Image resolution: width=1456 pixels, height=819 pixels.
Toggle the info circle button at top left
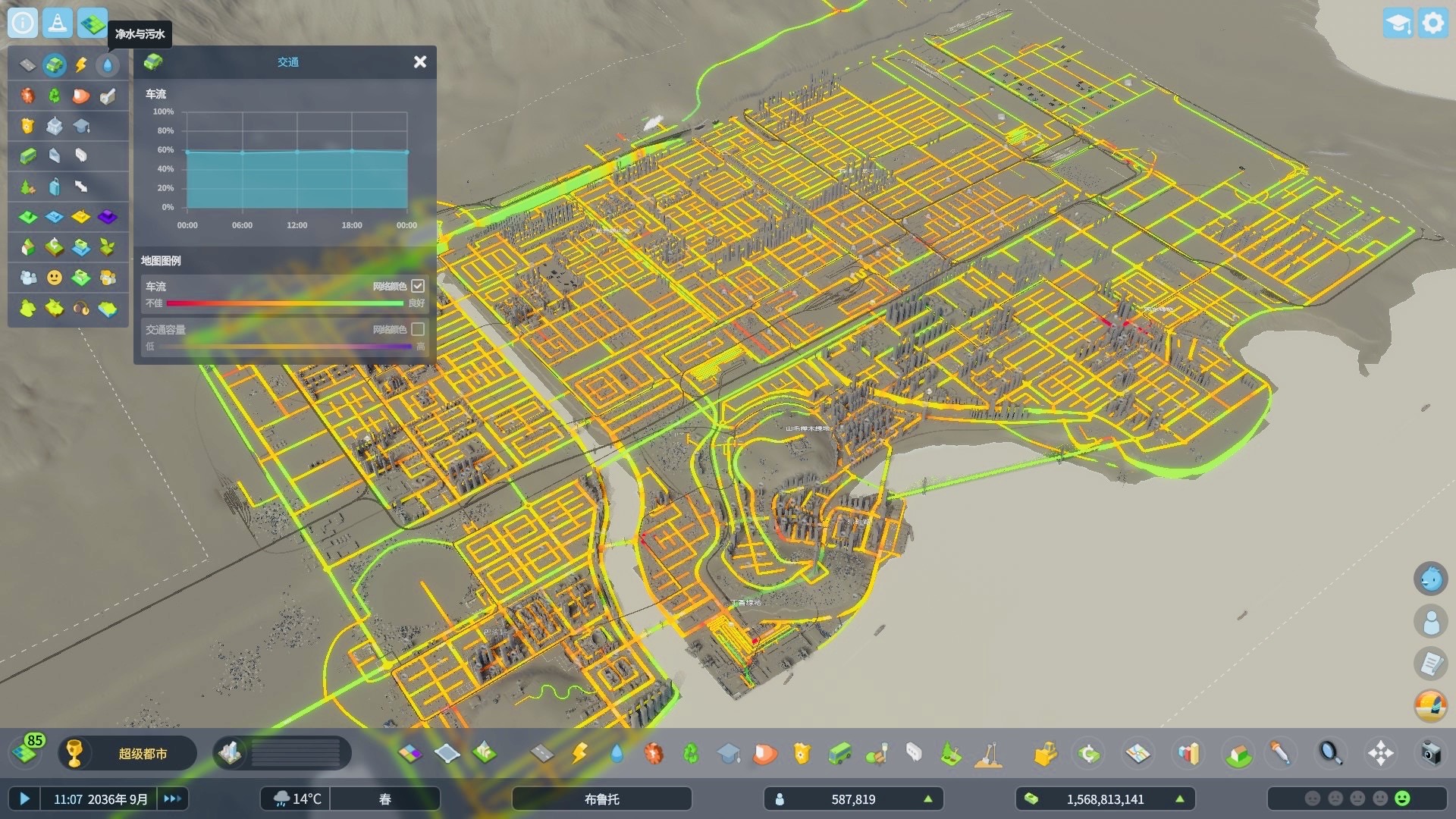[x=23, y=23]
